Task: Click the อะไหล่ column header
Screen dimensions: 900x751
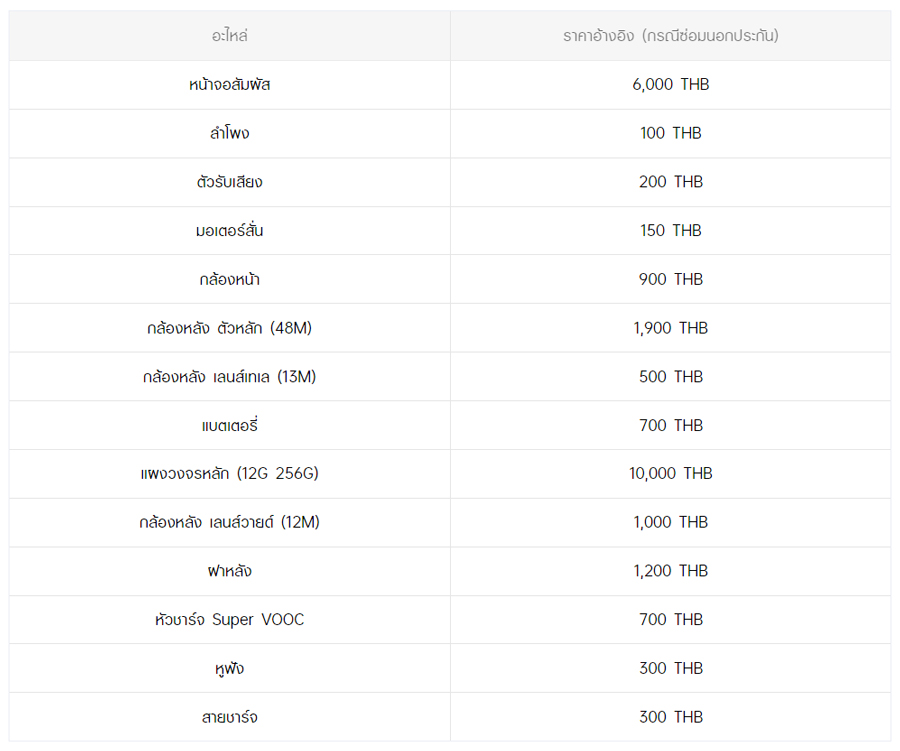Action: pyautogui.click(x=229, y=36)
